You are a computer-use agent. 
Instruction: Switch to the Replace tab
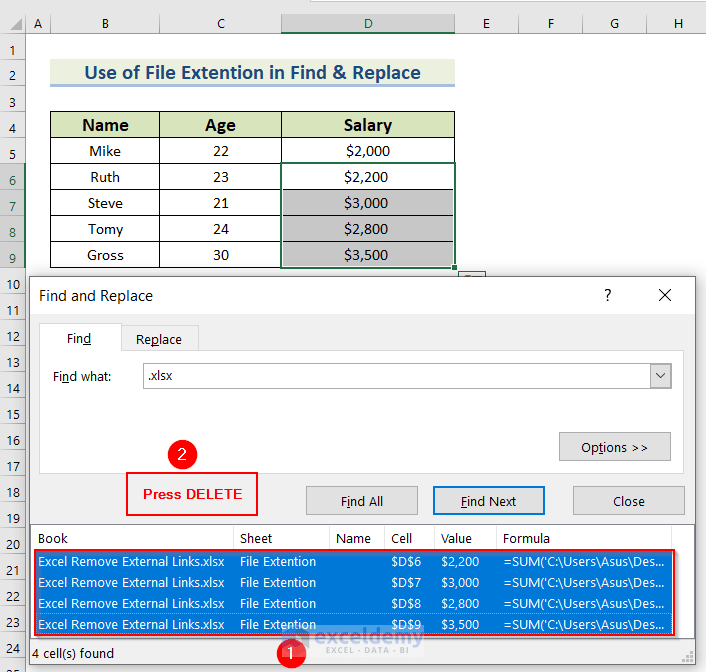(159, 339)
